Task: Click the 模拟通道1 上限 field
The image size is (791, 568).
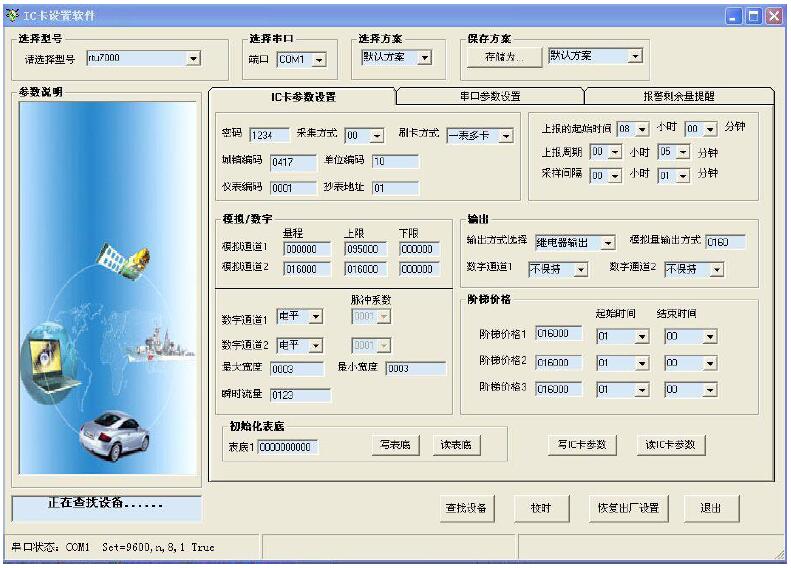Action: coord(366,249)
